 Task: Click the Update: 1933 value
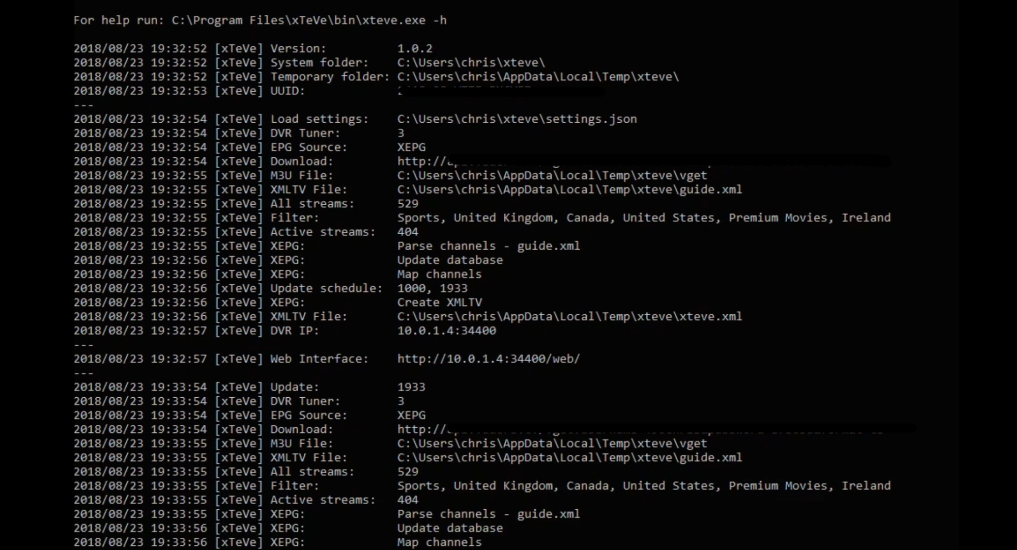coord(411,387)
